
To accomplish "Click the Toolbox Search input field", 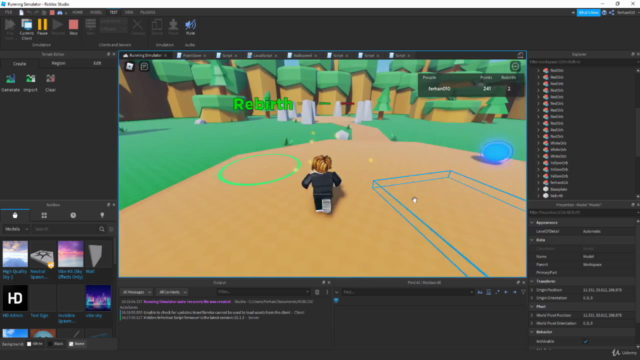I will coord(65,229).
